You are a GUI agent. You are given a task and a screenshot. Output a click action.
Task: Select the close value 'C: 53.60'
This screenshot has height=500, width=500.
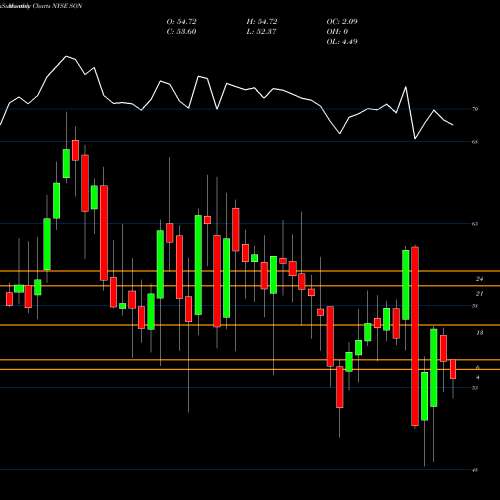pos(181,32)
